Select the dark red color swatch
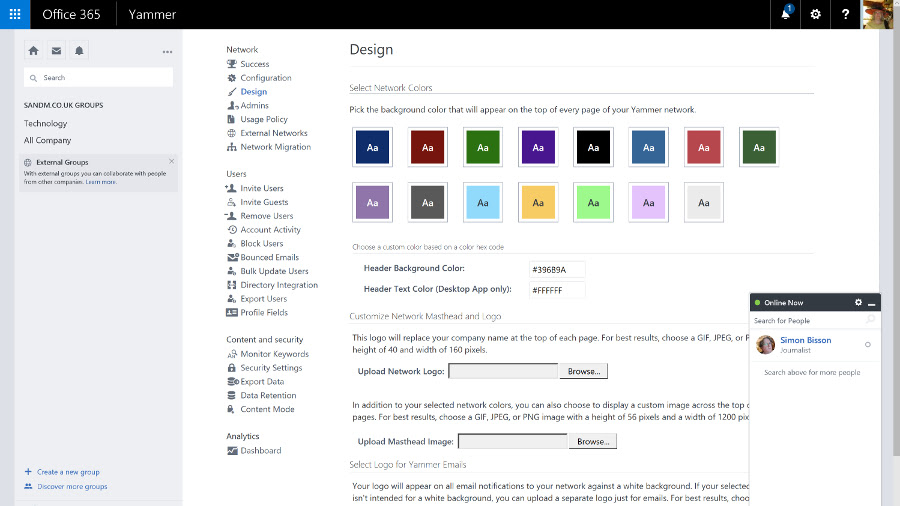 click(x=428, y=147)
